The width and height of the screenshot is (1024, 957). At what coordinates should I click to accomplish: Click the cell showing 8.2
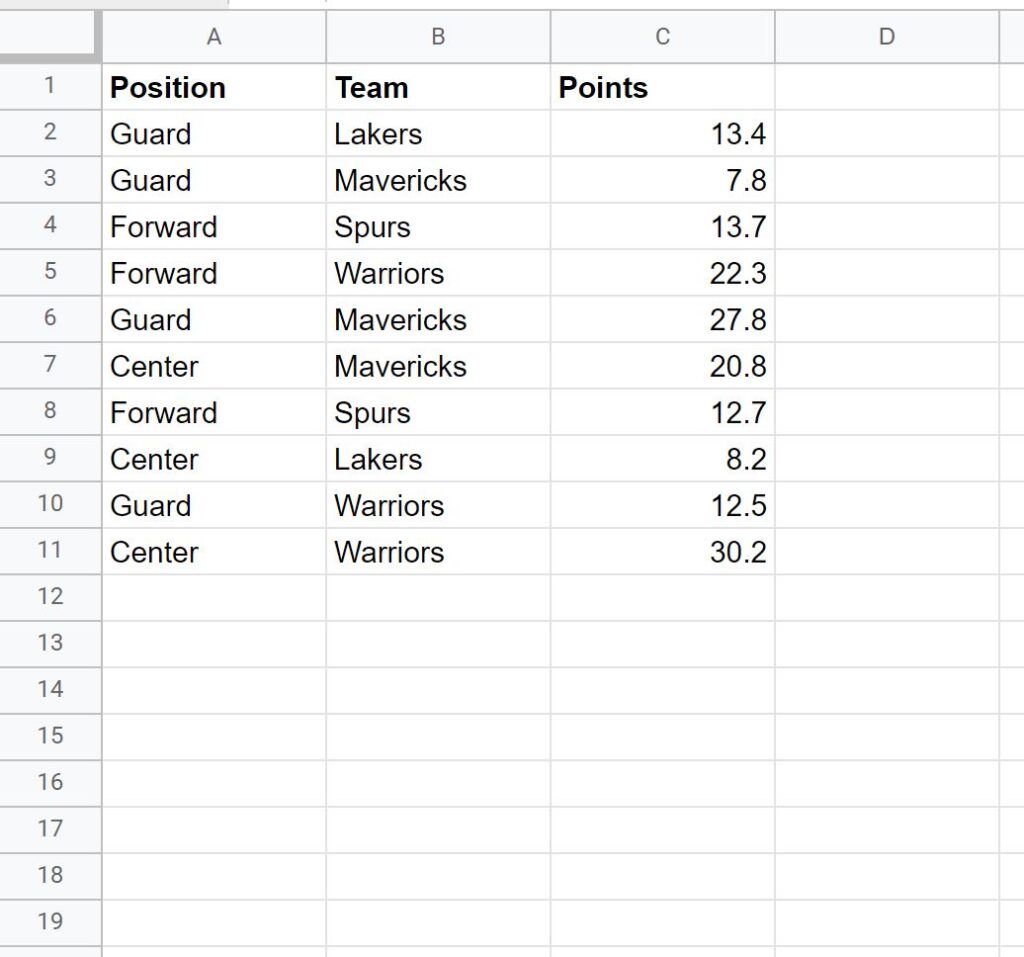point(662,459)
